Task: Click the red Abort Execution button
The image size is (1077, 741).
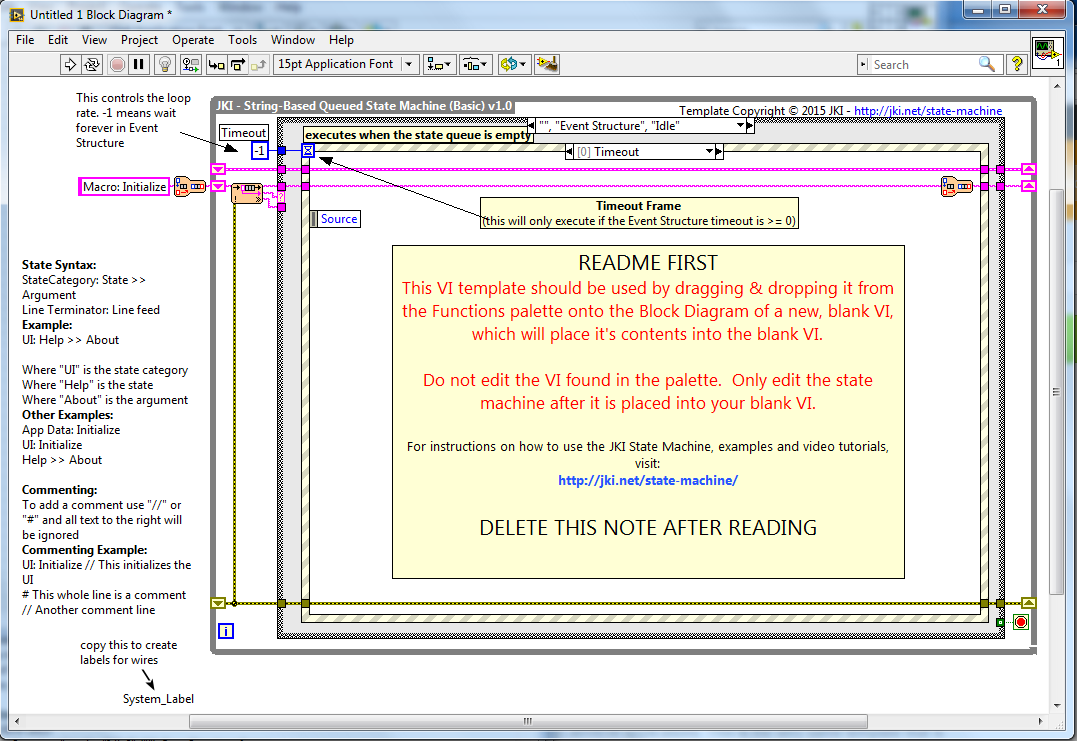Action: (117, 65)
